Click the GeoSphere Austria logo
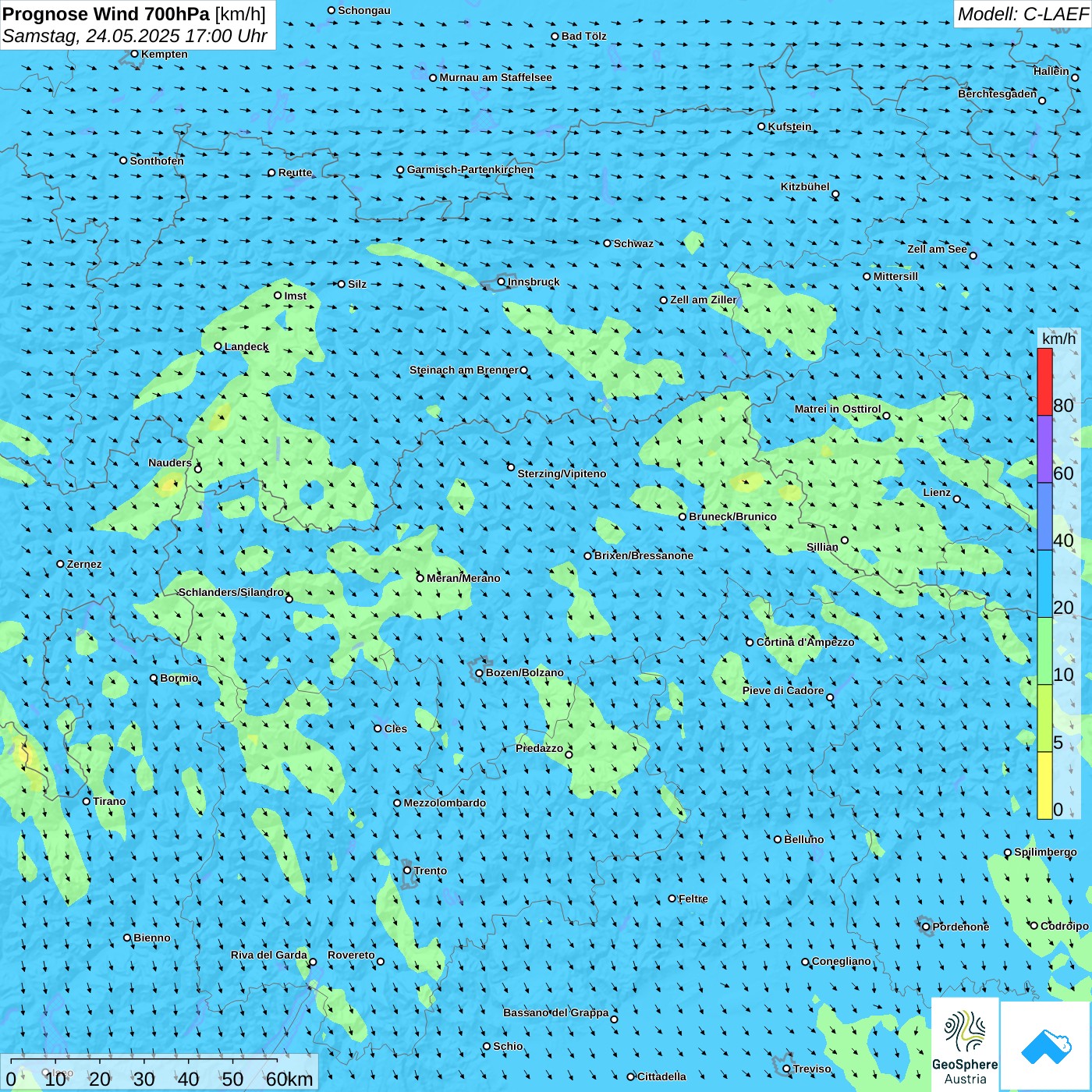 (965, 1045)
